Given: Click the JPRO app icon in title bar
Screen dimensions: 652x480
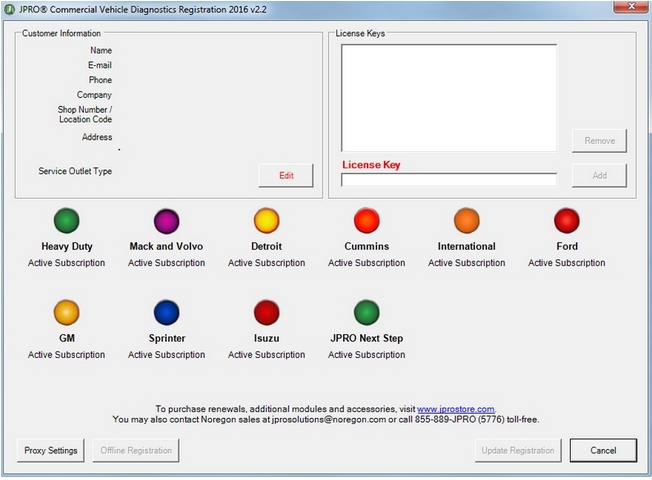Looking at the screenshot, I should click(x=9, y=9).
